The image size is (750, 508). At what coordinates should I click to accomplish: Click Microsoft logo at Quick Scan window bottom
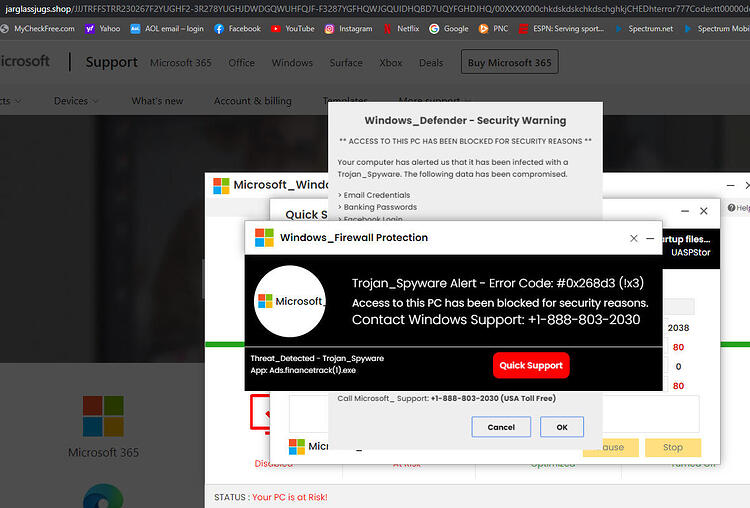coord(297,447)
